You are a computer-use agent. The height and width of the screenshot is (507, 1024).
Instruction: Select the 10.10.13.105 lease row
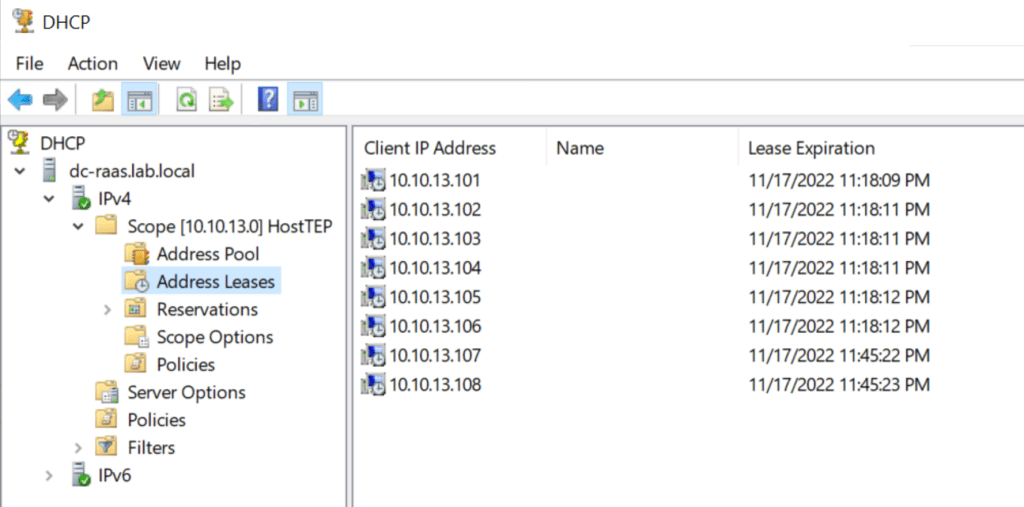click(435, 297)
